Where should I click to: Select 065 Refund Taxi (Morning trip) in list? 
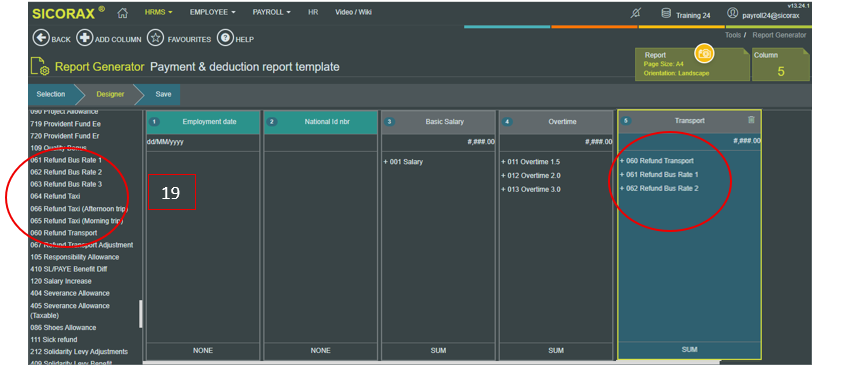point(76,221)
